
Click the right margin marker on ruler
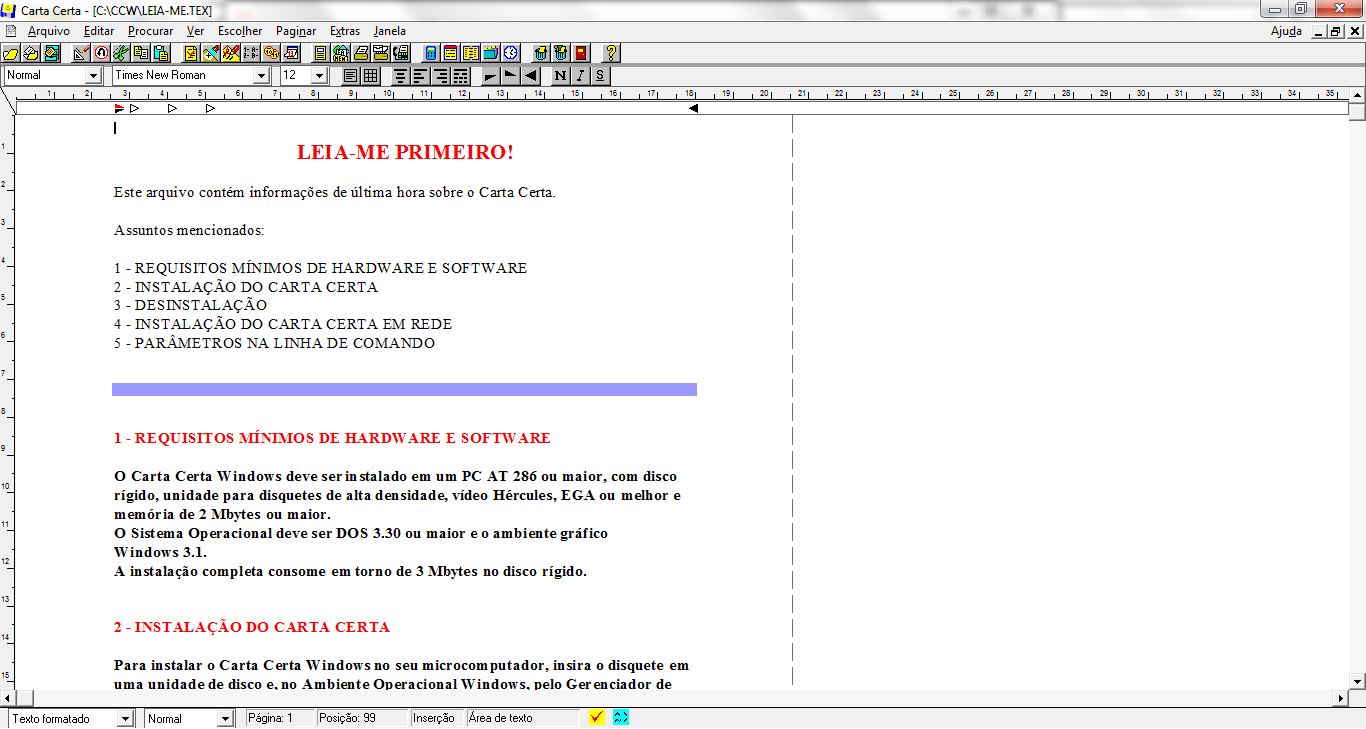coord(693,108)
